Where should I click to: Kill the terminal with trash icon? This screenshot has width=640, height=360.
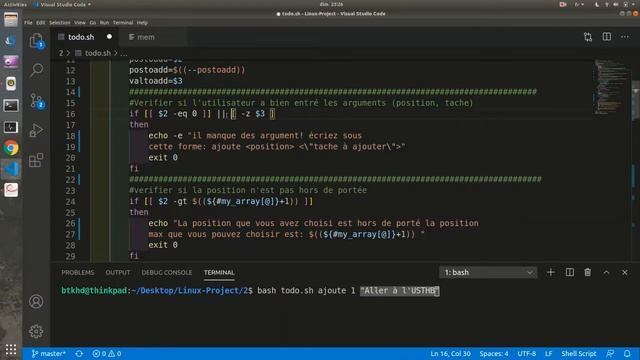pyautogui.click(x=587, y=272)
